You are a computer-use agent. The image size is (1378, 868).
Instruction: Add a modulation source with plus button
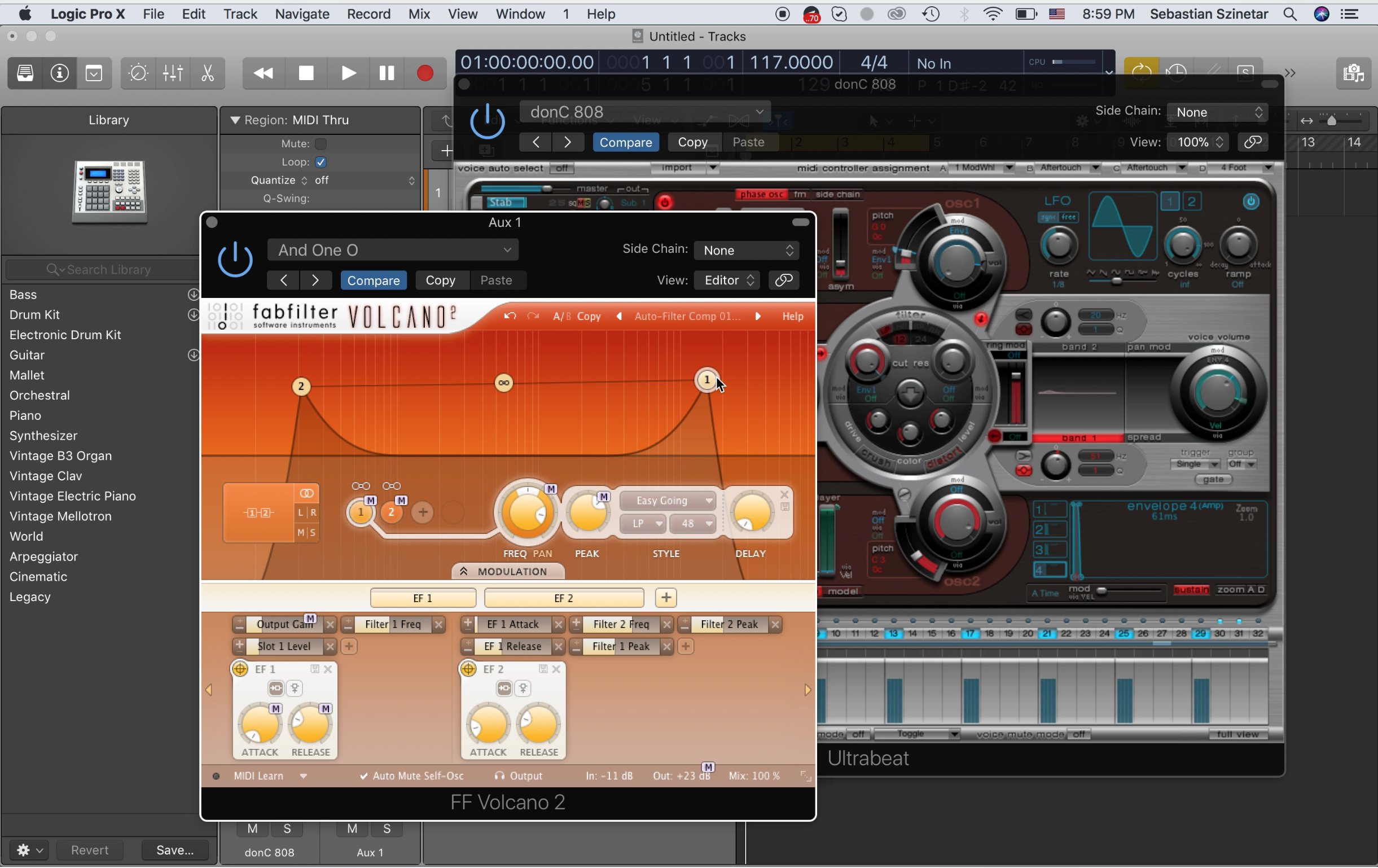(666, 597)
